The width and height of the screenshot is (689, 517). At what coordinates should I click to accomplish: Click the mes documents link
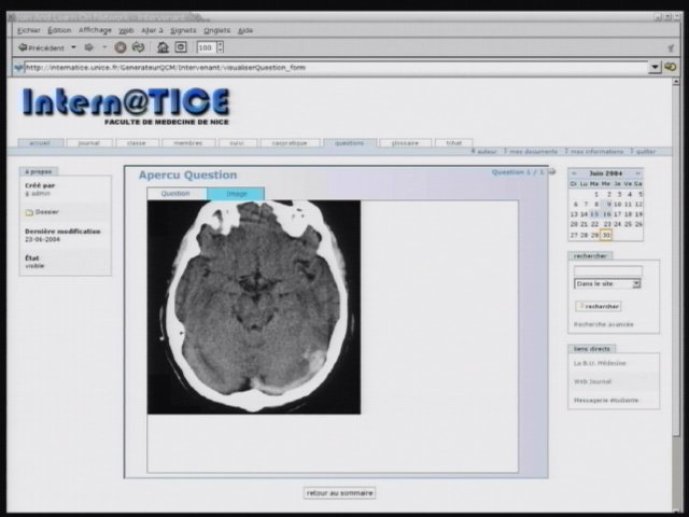[531, 152]
